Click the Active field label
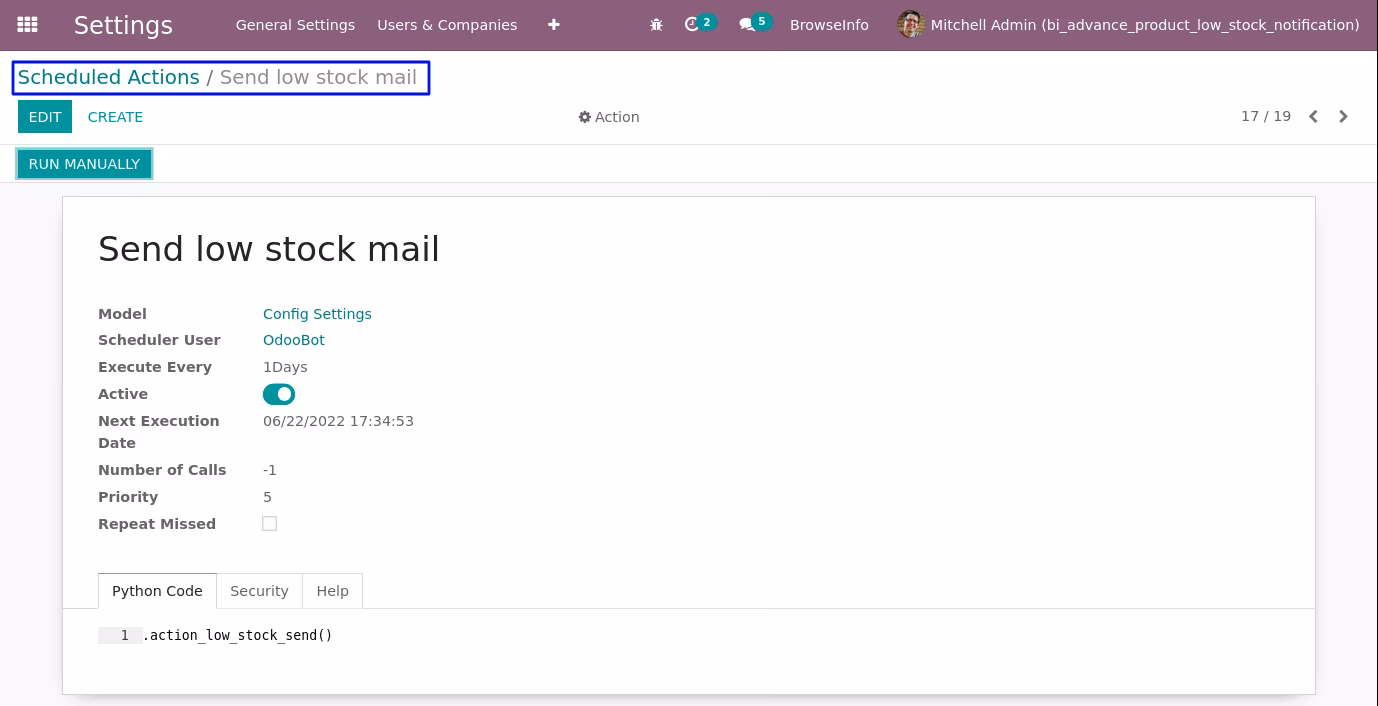Image resolution: width=1378 pixels, height=706 pixels. pyautogui.click(x=123, y=394)
